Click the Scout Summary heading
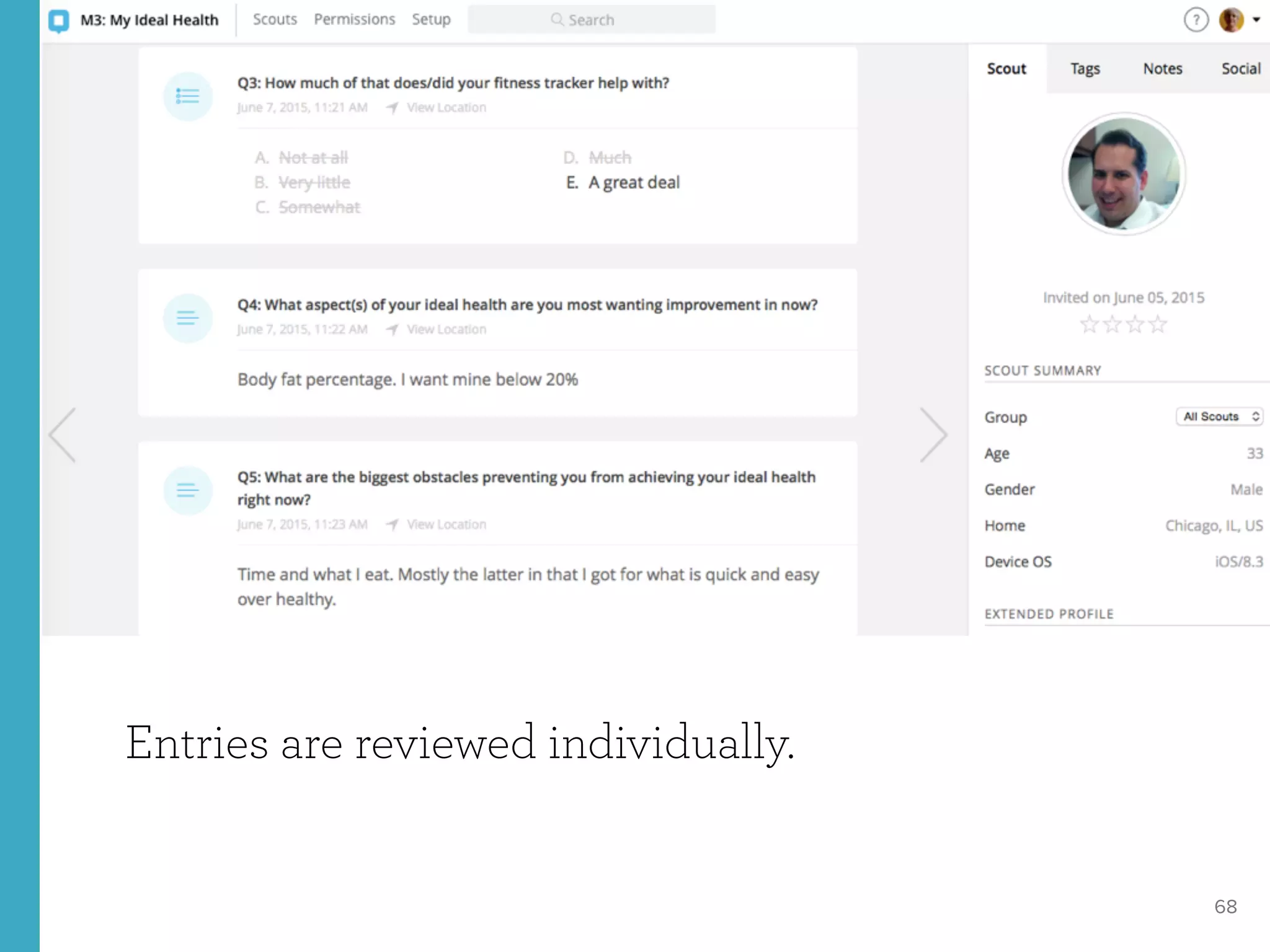1270x952 pixels. (x=1043, y=371)
